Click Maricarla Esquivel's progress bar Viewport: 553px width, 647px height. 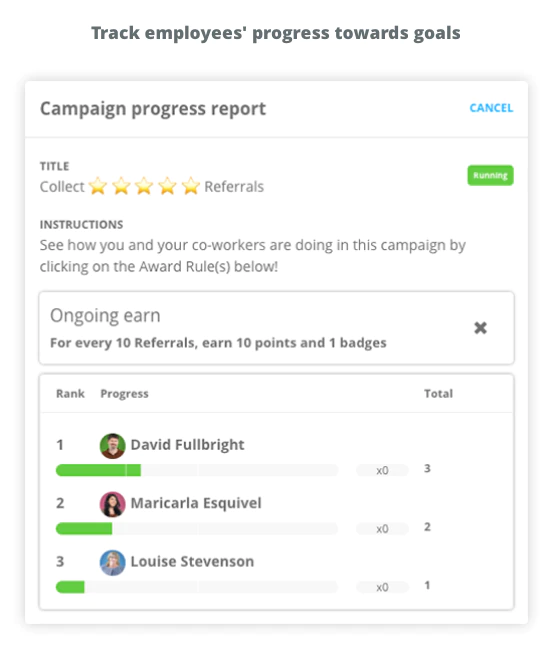(197, 529)
